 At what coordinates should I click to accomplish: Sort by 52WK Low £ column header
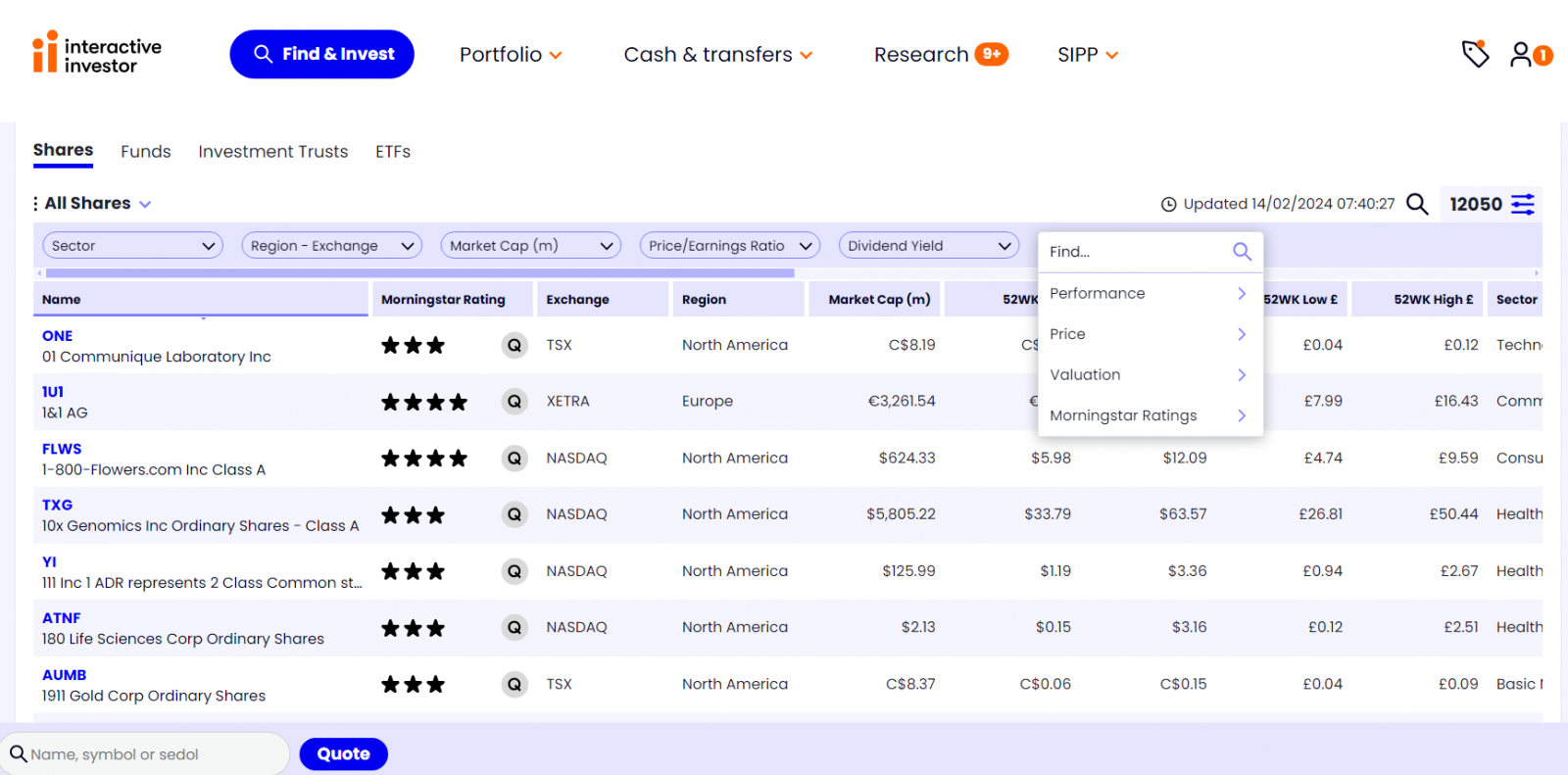coord(1304,300)
